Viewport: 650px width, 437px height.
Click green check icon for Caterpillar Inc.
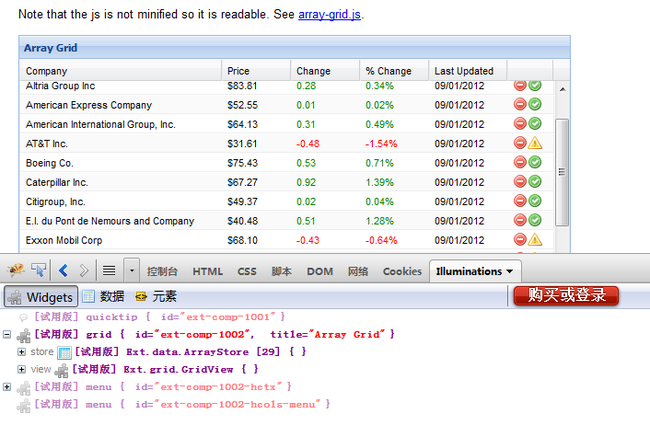[x=535, y=182]
